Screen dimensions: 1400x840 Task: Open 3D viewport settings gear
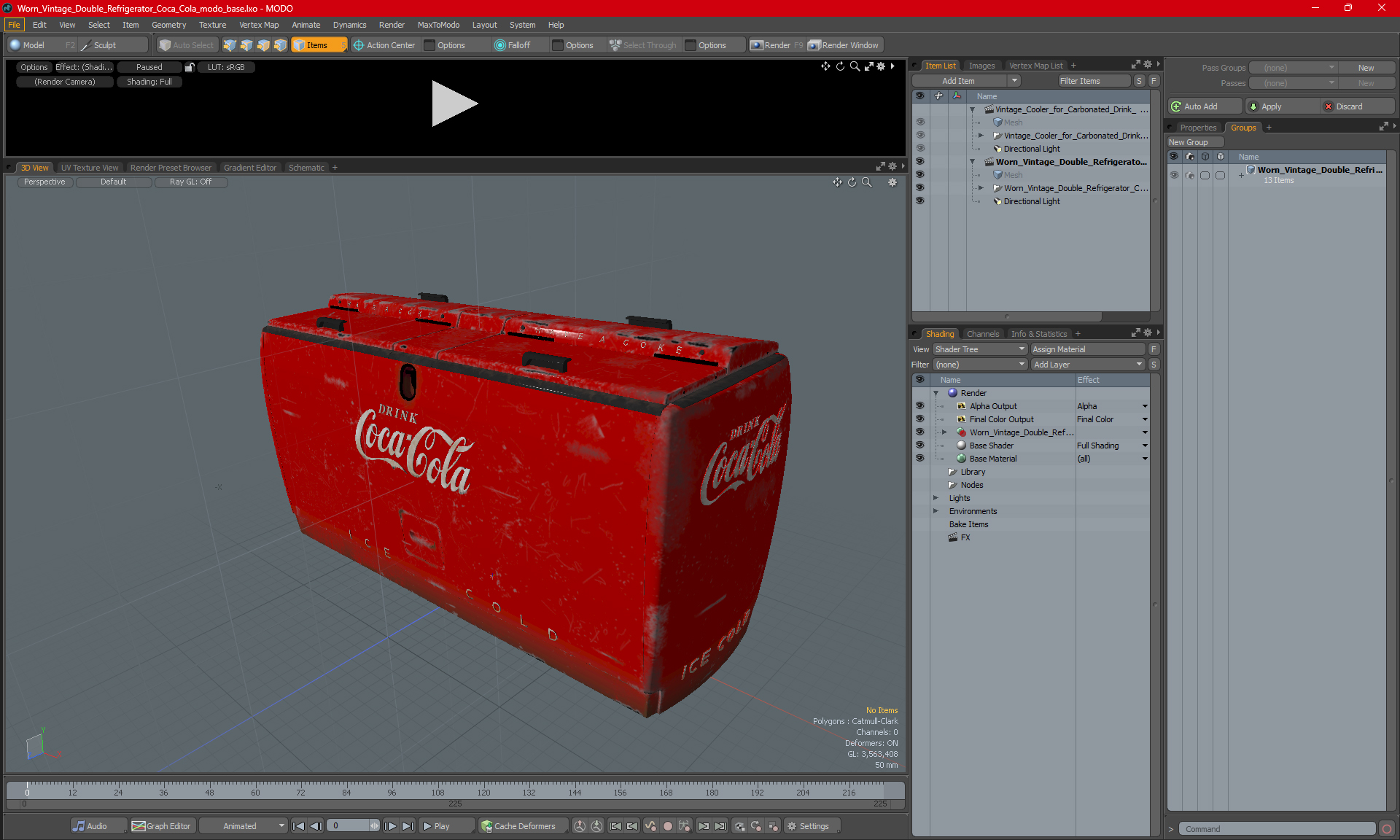pyautogui.click(x=892, y=182)
